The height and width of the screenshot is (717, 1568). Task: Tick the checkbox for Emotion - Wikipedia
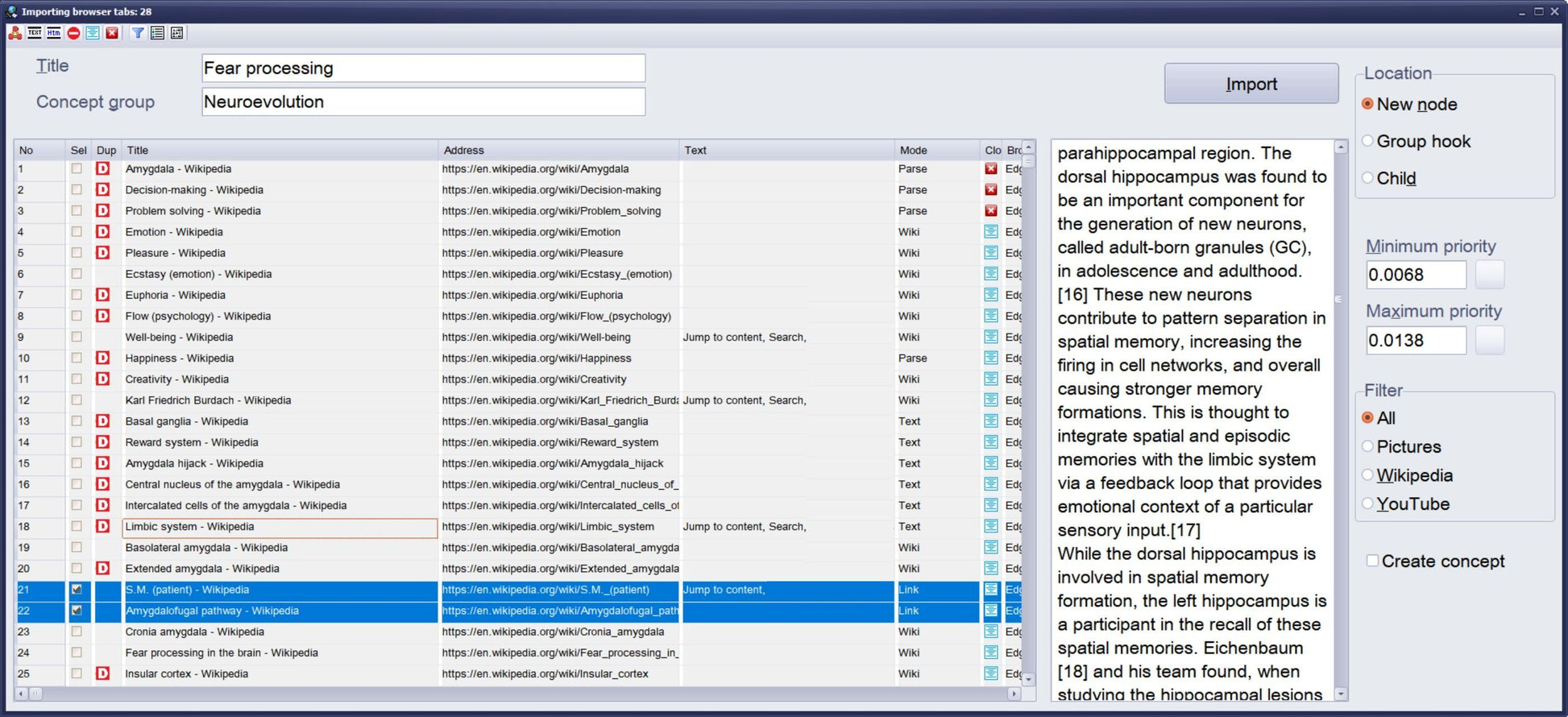(x=77, y=232)
